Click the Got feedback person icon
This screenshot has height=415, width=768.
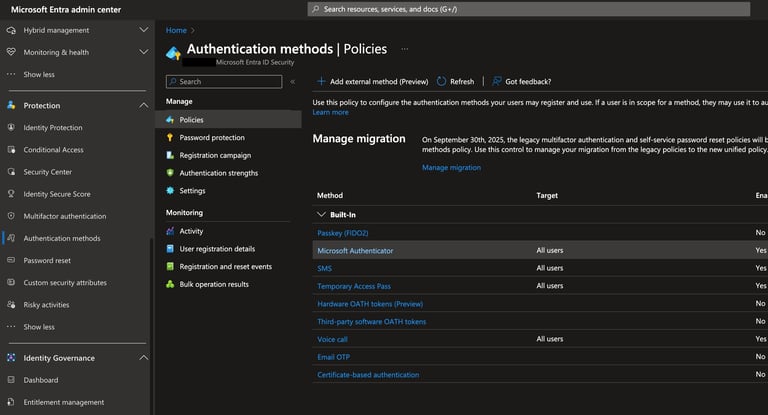(497, 81)
